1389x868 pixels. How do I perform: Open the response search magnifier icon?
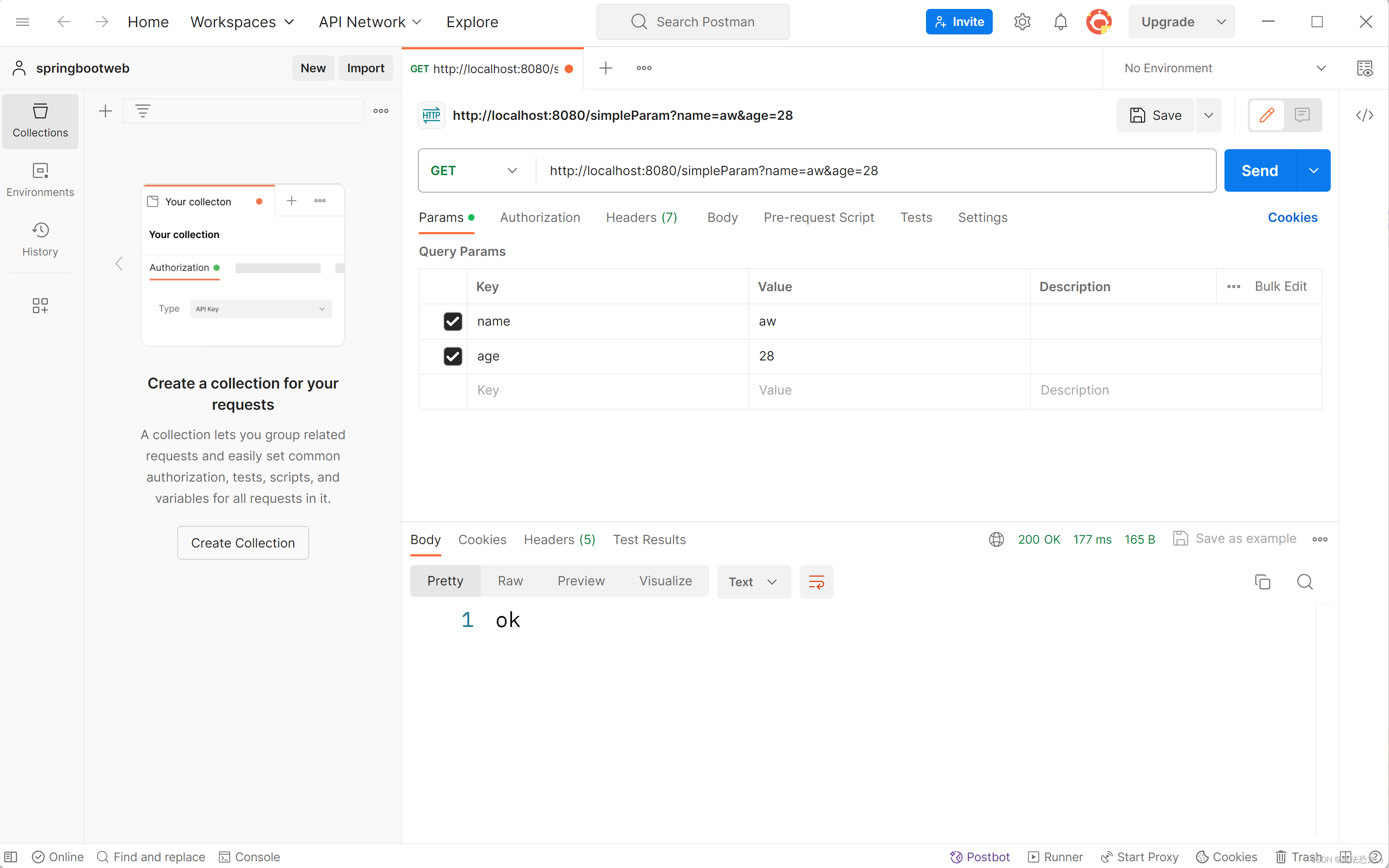1304,582
